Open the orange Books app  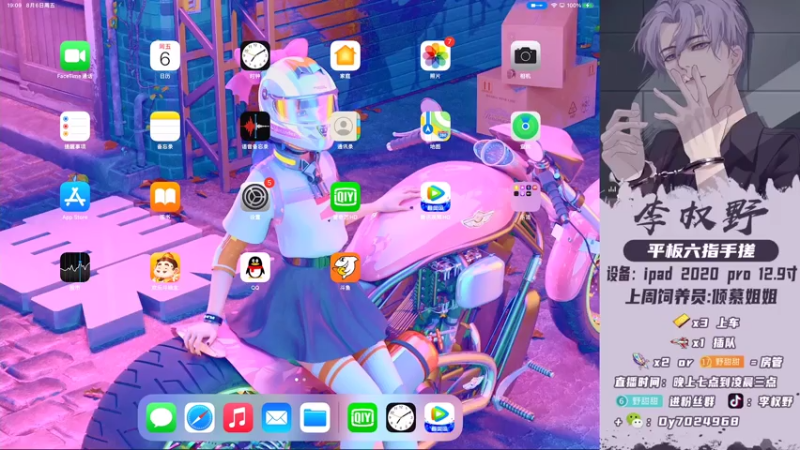pos(165,196)
